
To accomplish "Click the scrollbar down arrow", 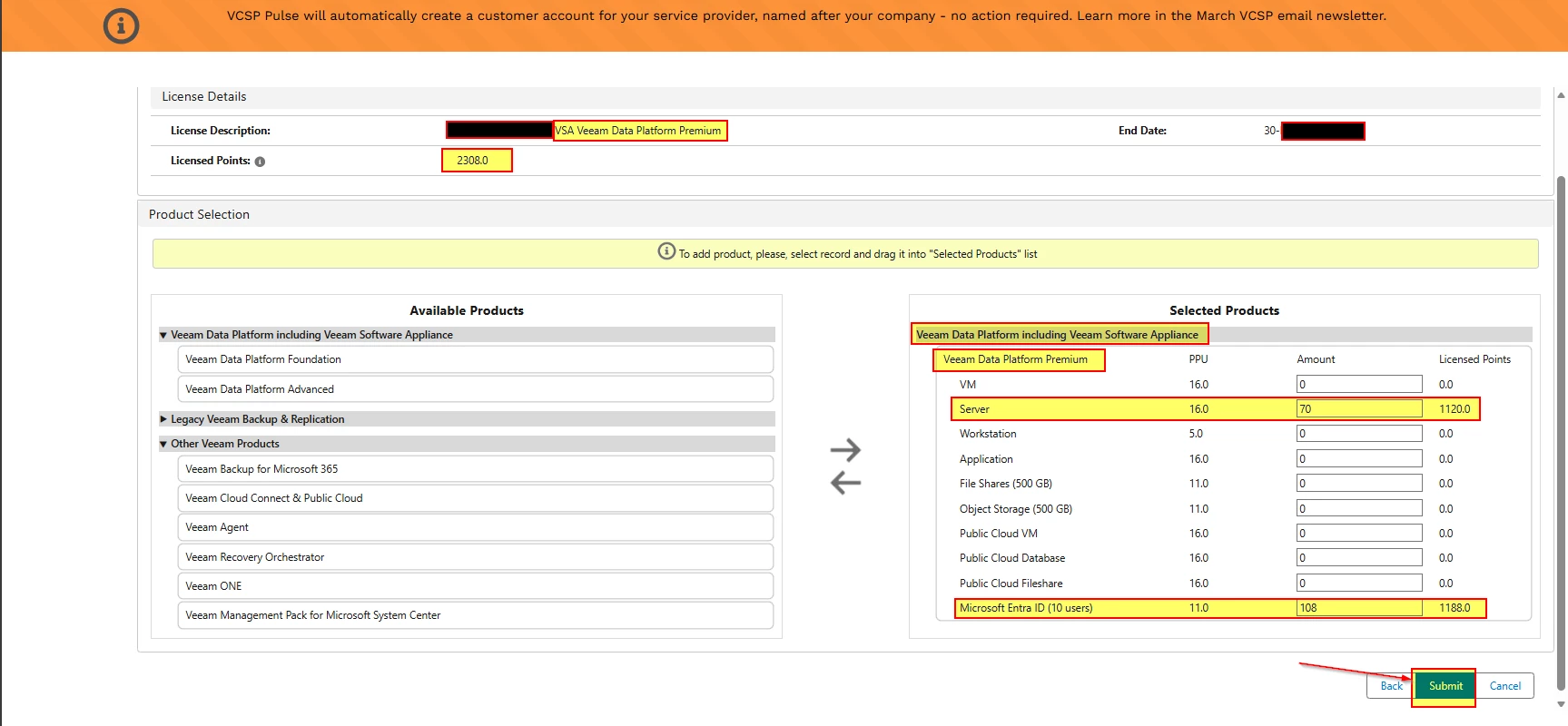I will (1561, 703).
